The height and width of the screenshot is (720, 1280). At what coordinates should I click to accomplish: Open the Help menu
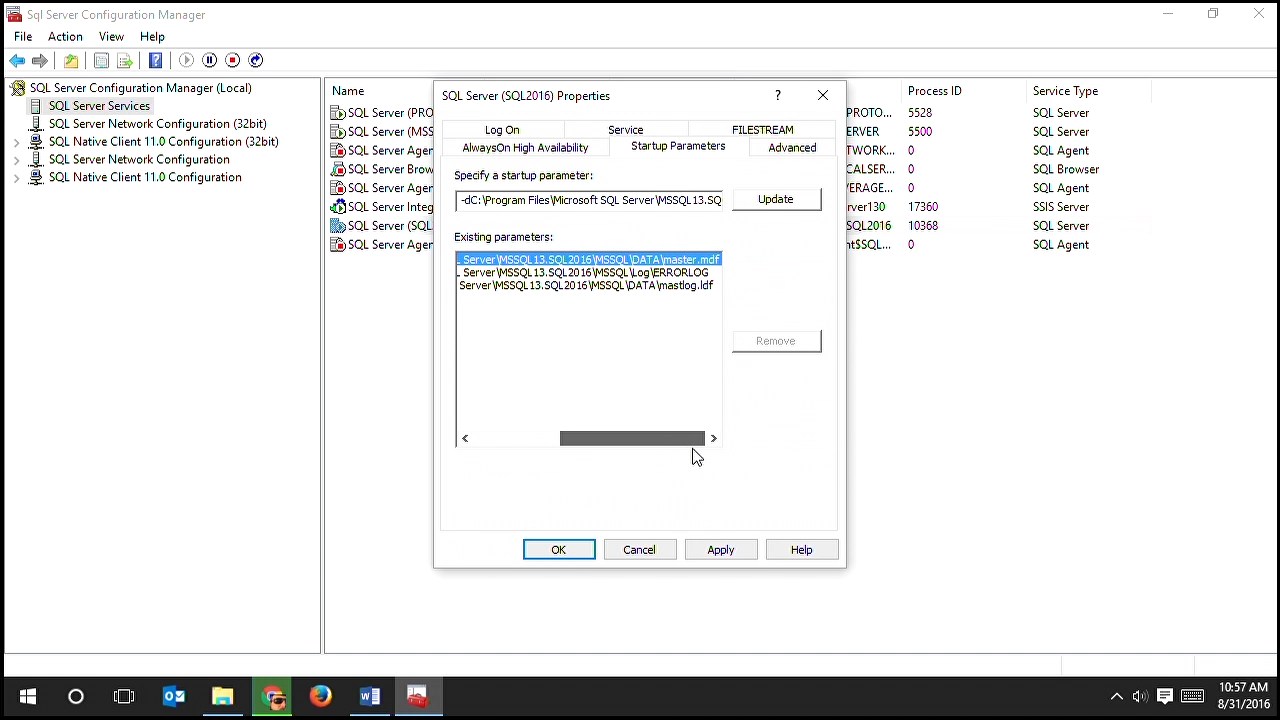coord(152,37)
